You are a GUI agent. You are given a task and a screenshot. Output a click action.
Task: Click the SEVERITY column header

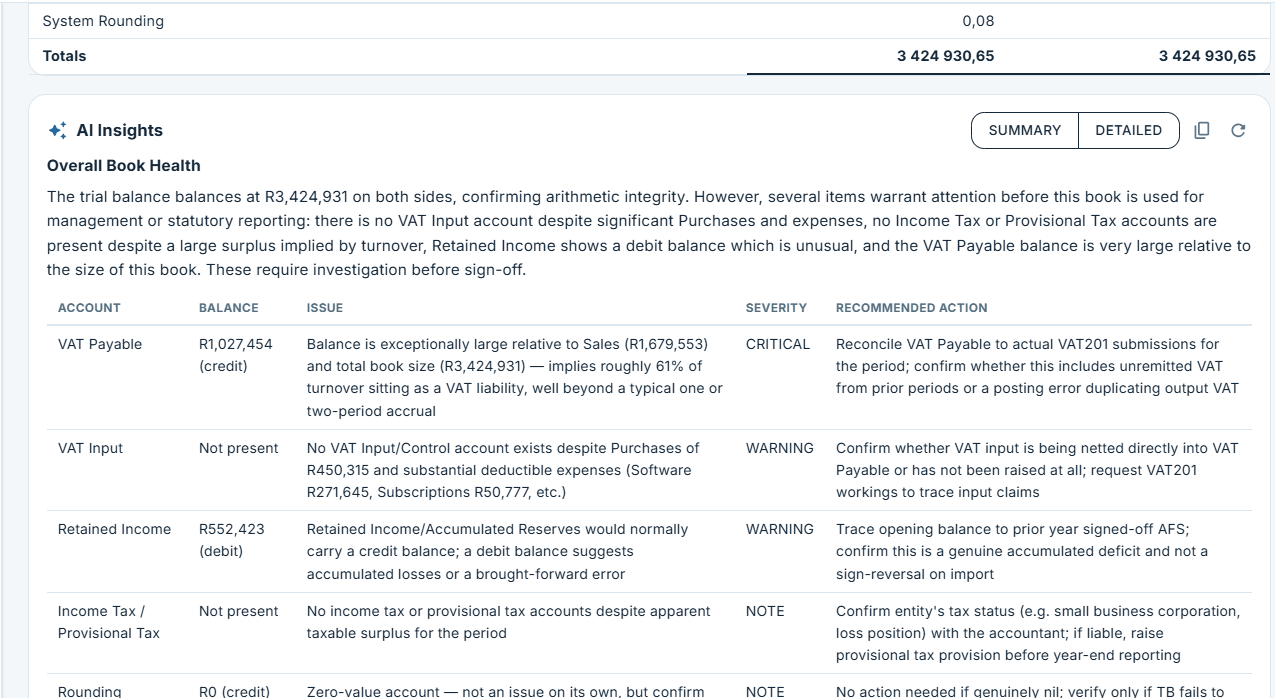[776, 308]
